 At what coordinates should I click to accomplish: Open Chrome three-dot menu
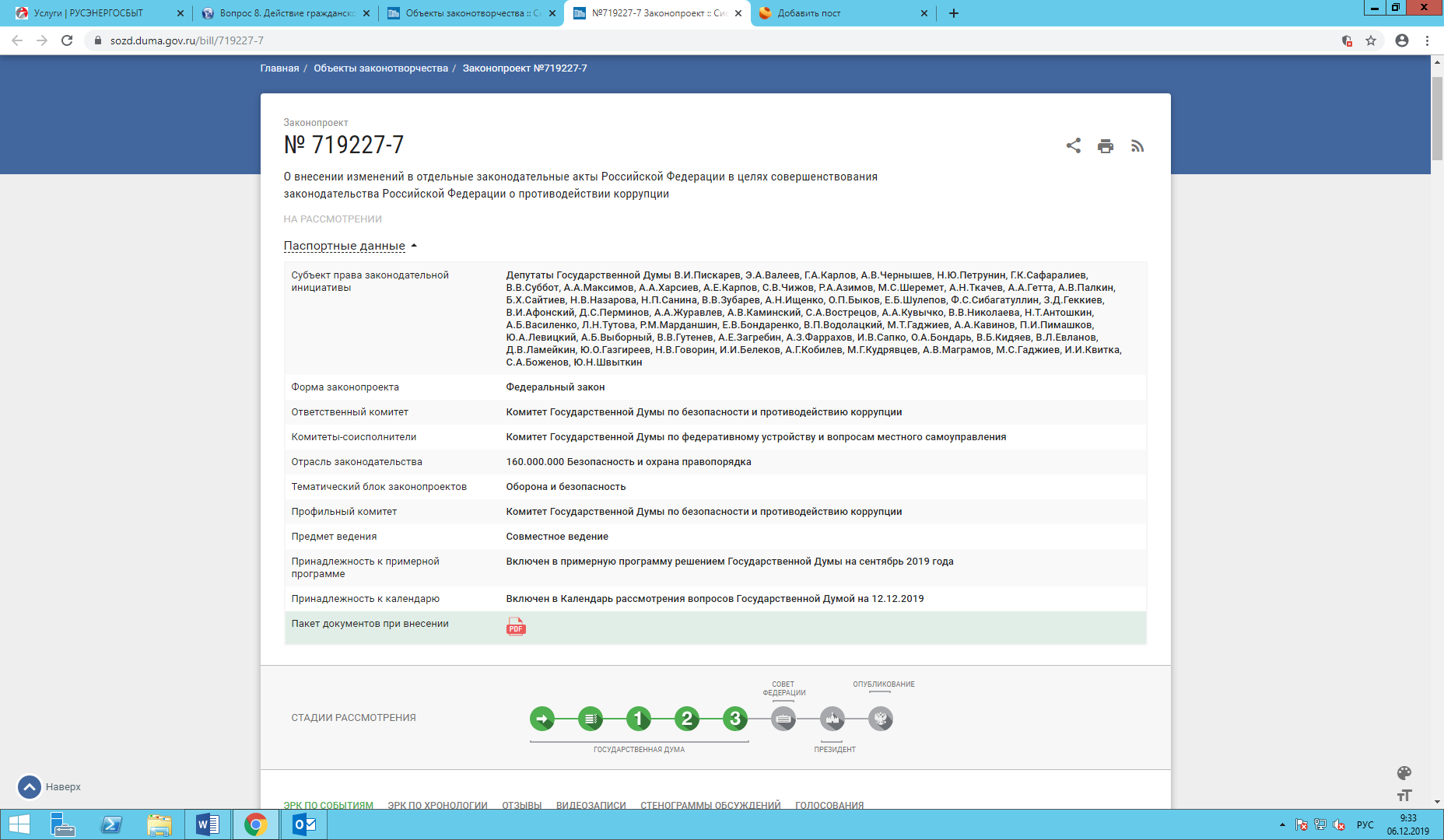(x=1427, y=40)
